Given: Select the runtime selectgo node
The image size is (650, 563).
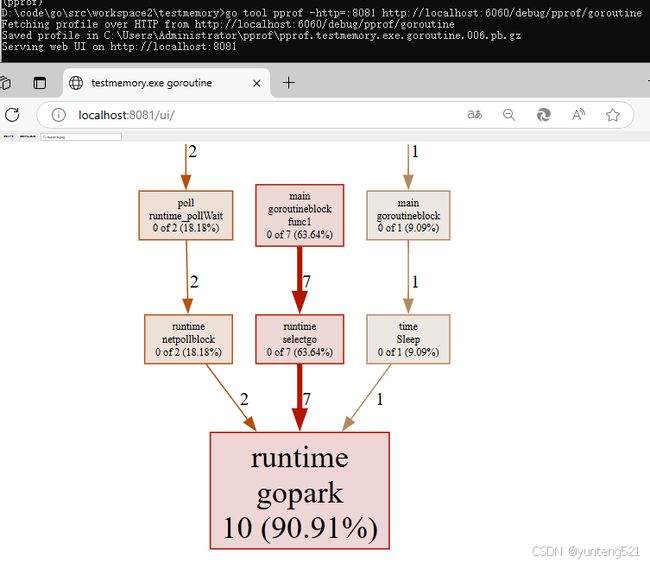Looking at the screenshot, I should [x=300, y=339].
